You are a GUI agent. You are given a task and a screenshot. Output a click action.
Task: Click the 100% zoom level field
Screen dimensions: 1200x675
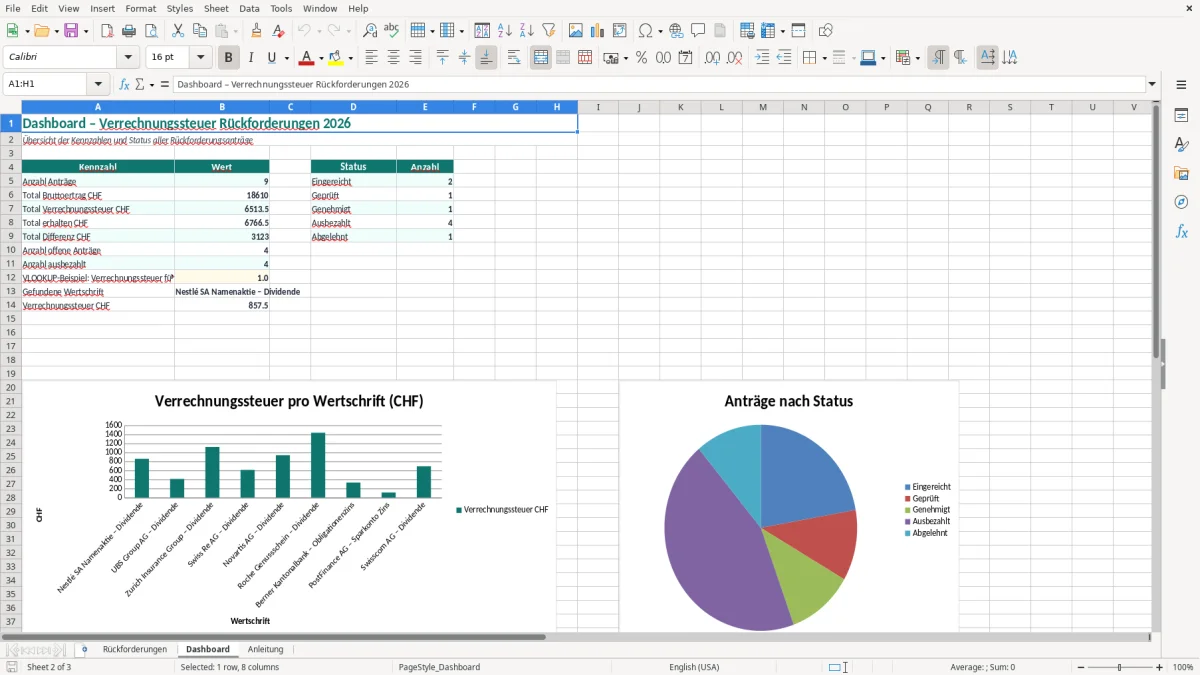point(1183,667)
